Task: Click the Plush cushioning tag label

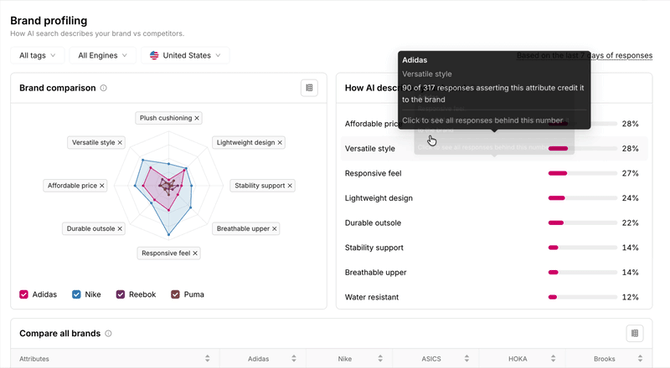Action: coord(166,118)
